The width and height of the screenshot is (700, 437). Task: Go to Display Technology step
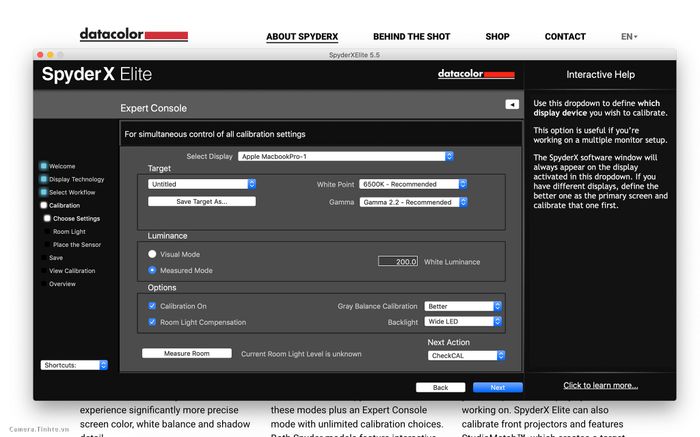click(x=76, y=179)
